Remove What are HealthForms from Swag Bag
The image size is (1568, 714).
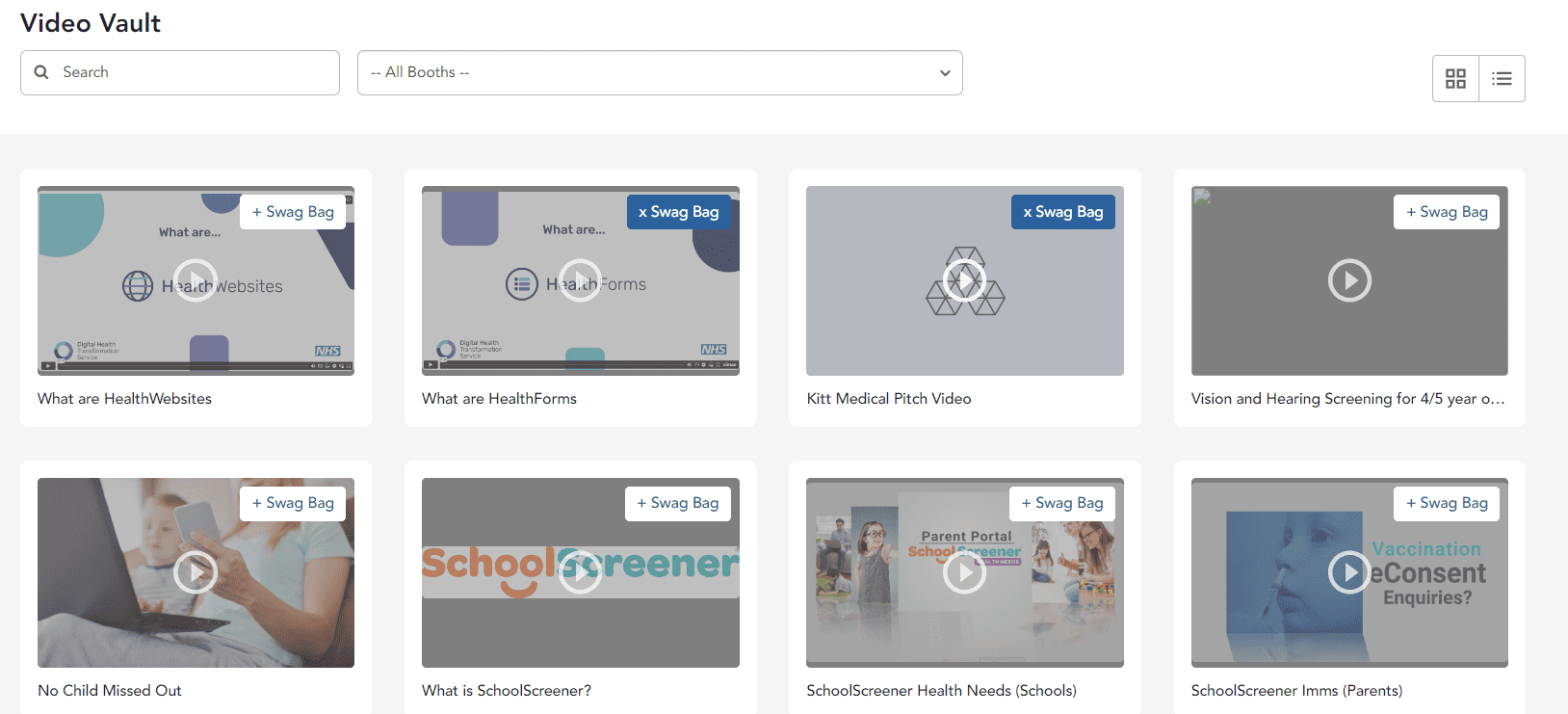tap(678, 212)
